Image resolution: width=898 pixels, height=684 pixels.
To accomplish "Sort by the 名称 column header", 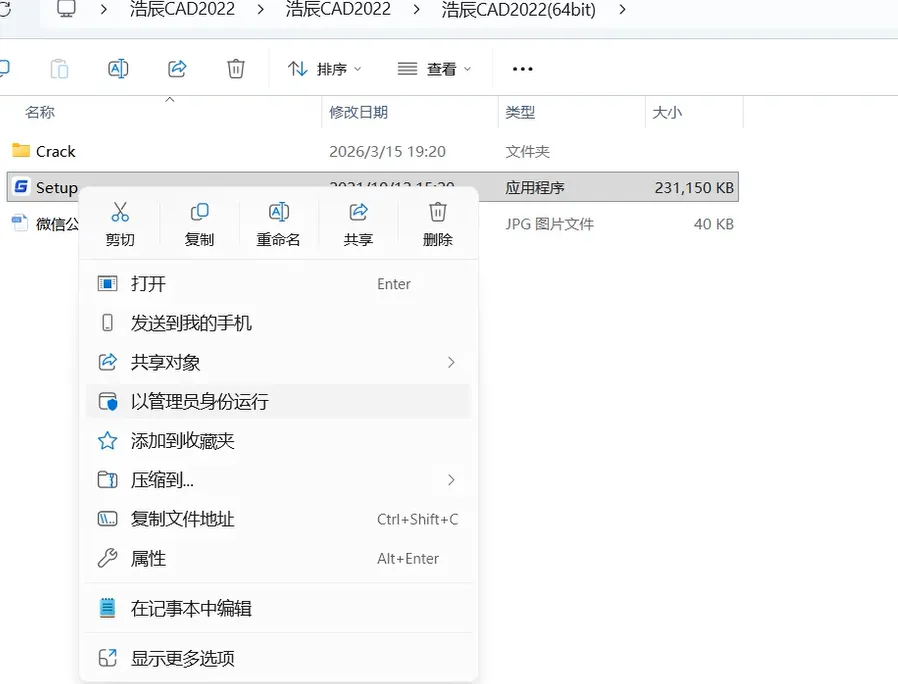I will pos(40,112).
